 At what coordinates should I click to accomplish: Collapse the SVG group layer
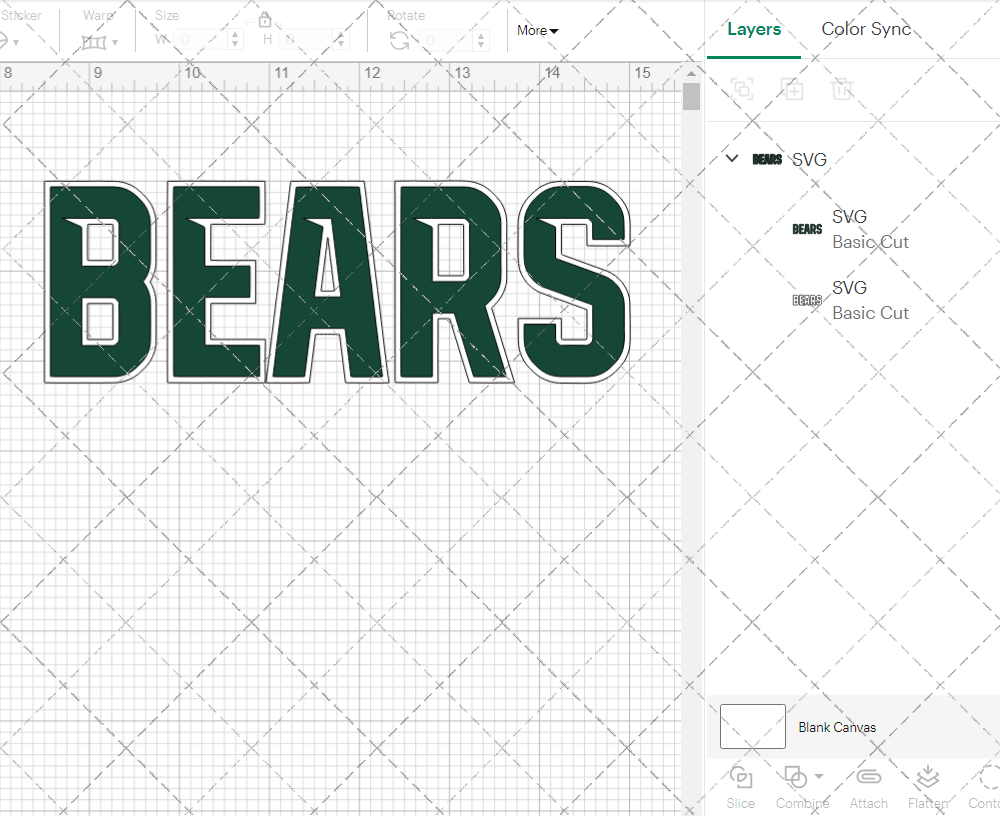pyautogui.click(x=732, y=158)
